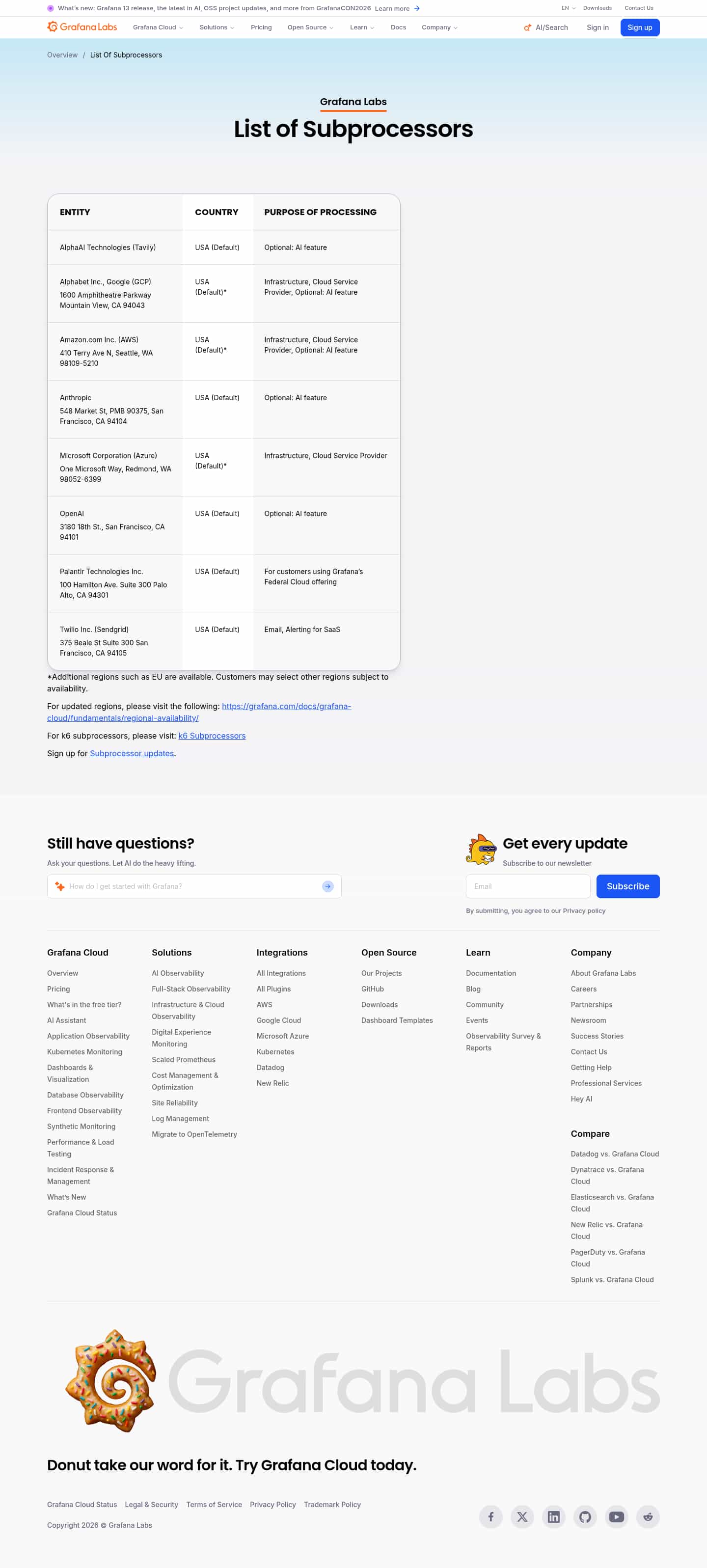
Task: Click the Grafana Labs logo in header
Action: 82,28
